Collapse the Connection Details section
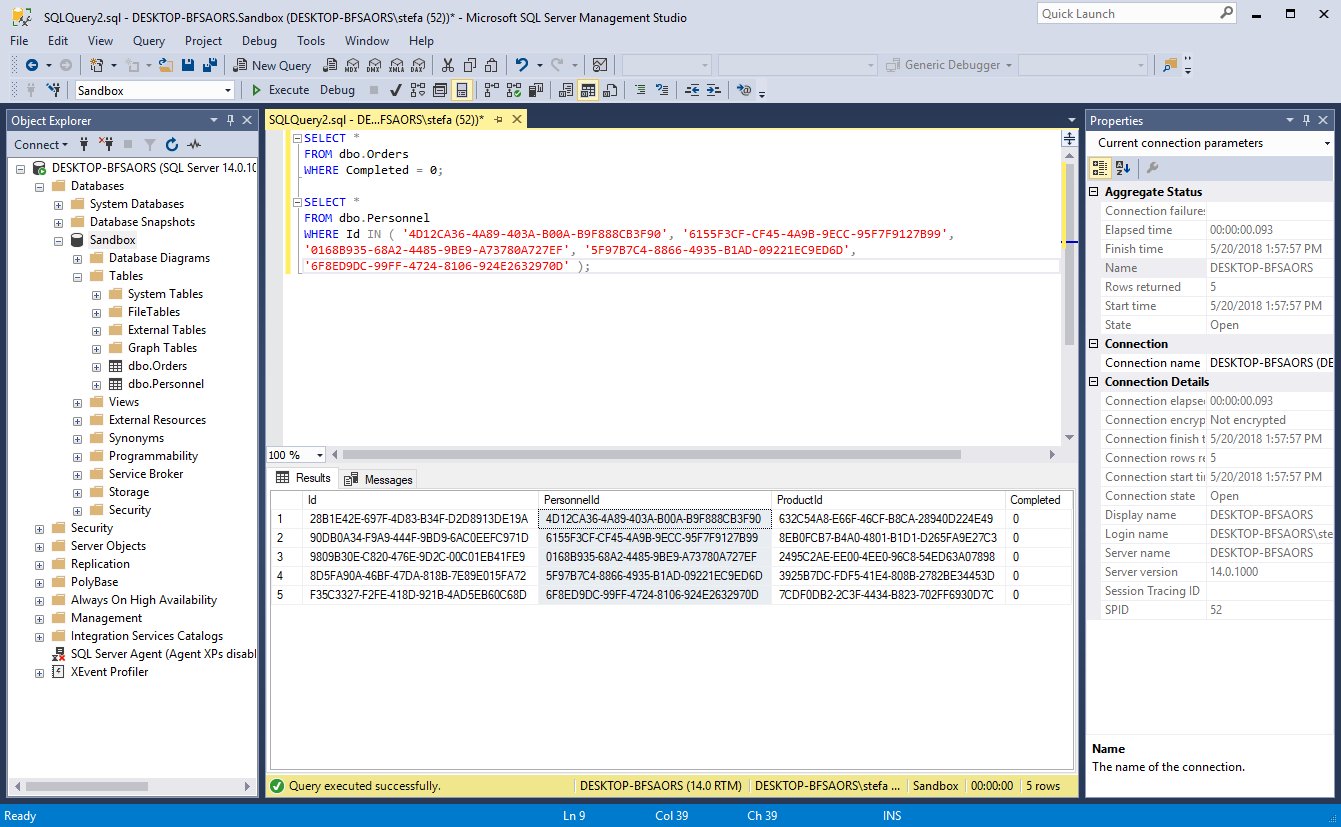Viewport: 1341px width, 827px height. 1094,382
